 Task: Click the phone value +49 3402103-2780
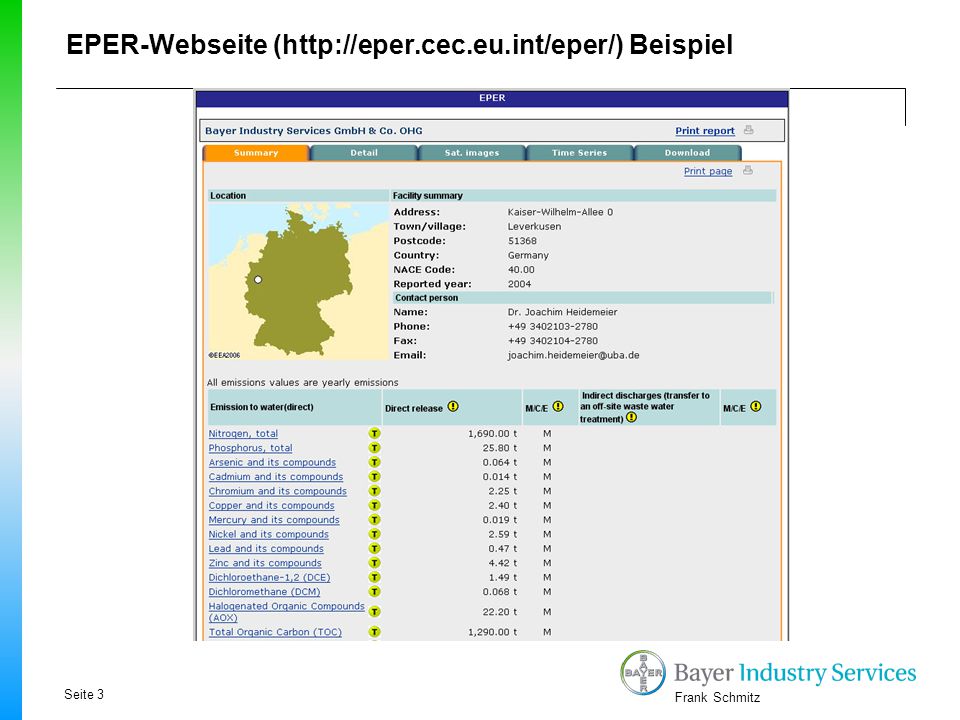(552, 326)
